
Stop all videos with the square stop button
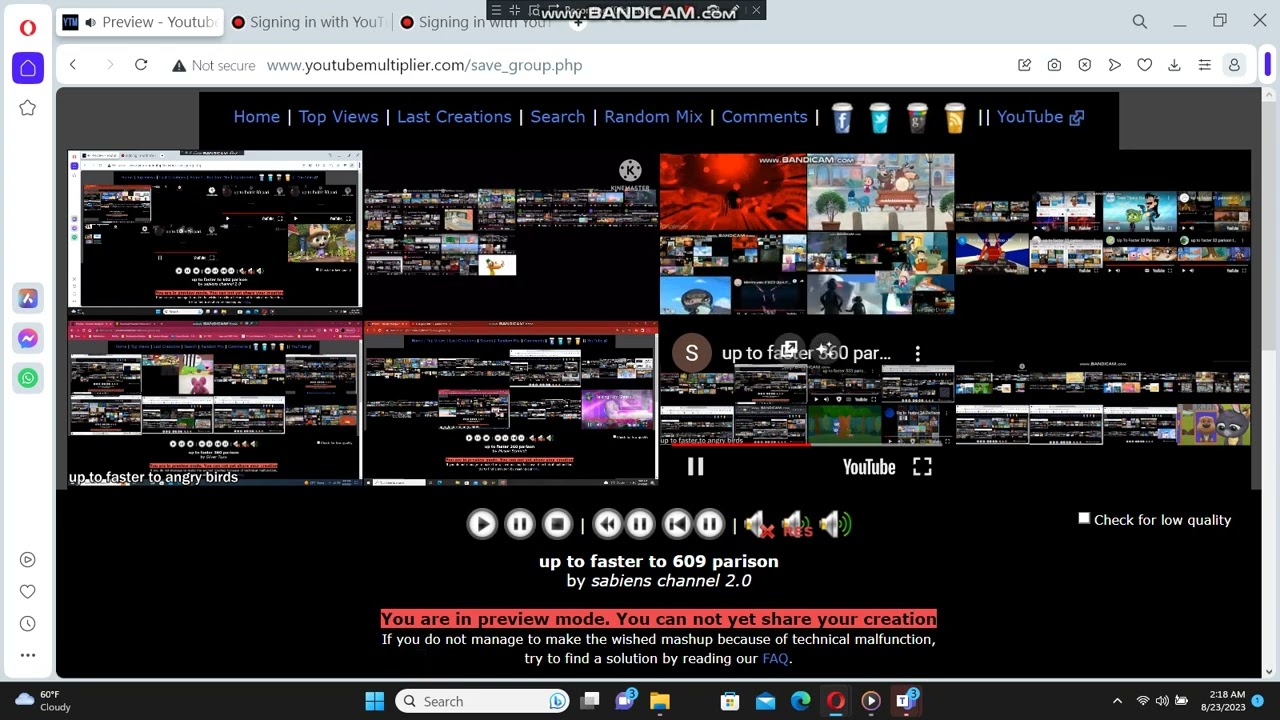click(x=557, y=524)
